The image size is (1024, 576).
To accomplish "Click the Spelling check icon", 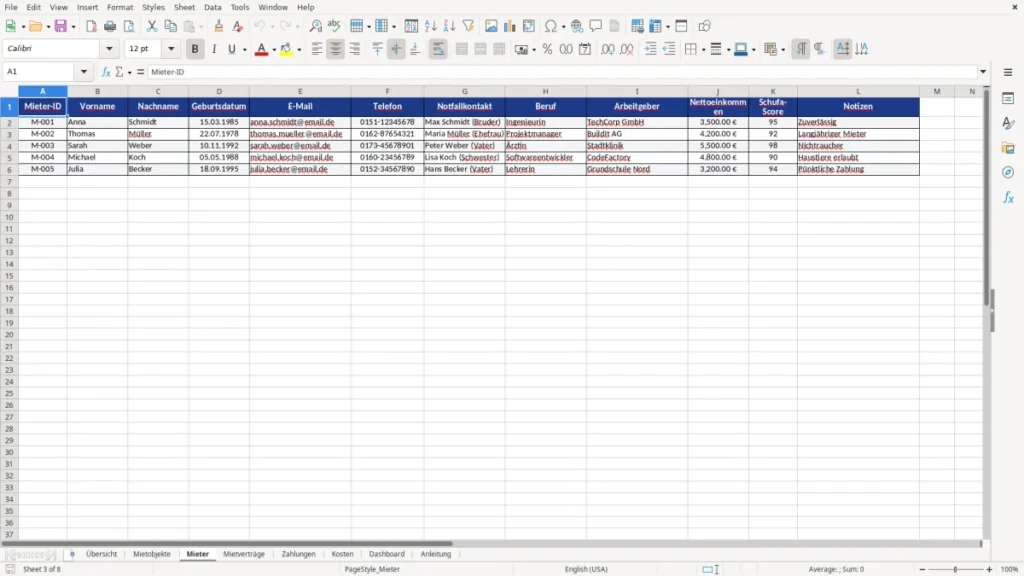I will coord(334,26).
